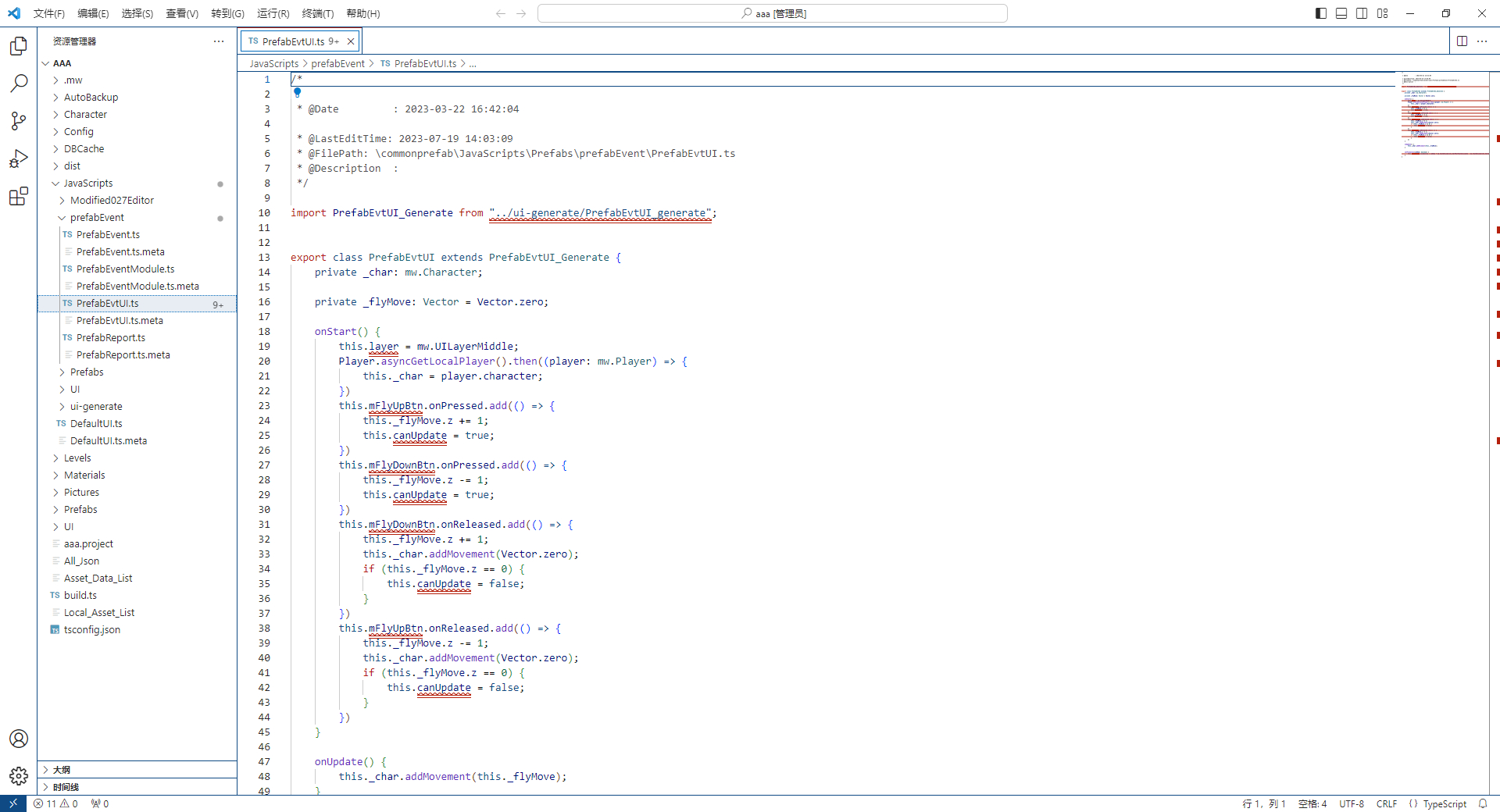Open the Accounts menu icon
1500x812 pixels.
pyautogui.click(x=19, y=739)
